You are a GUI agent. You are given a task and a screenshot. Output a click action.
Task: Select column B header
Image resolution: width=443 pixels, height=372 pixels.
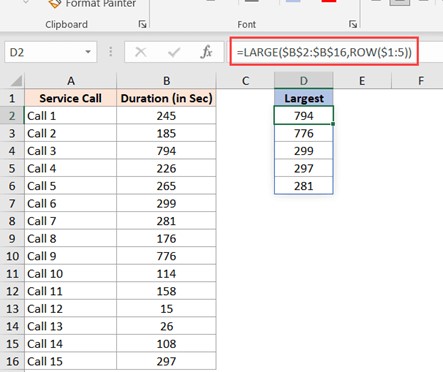166,81
